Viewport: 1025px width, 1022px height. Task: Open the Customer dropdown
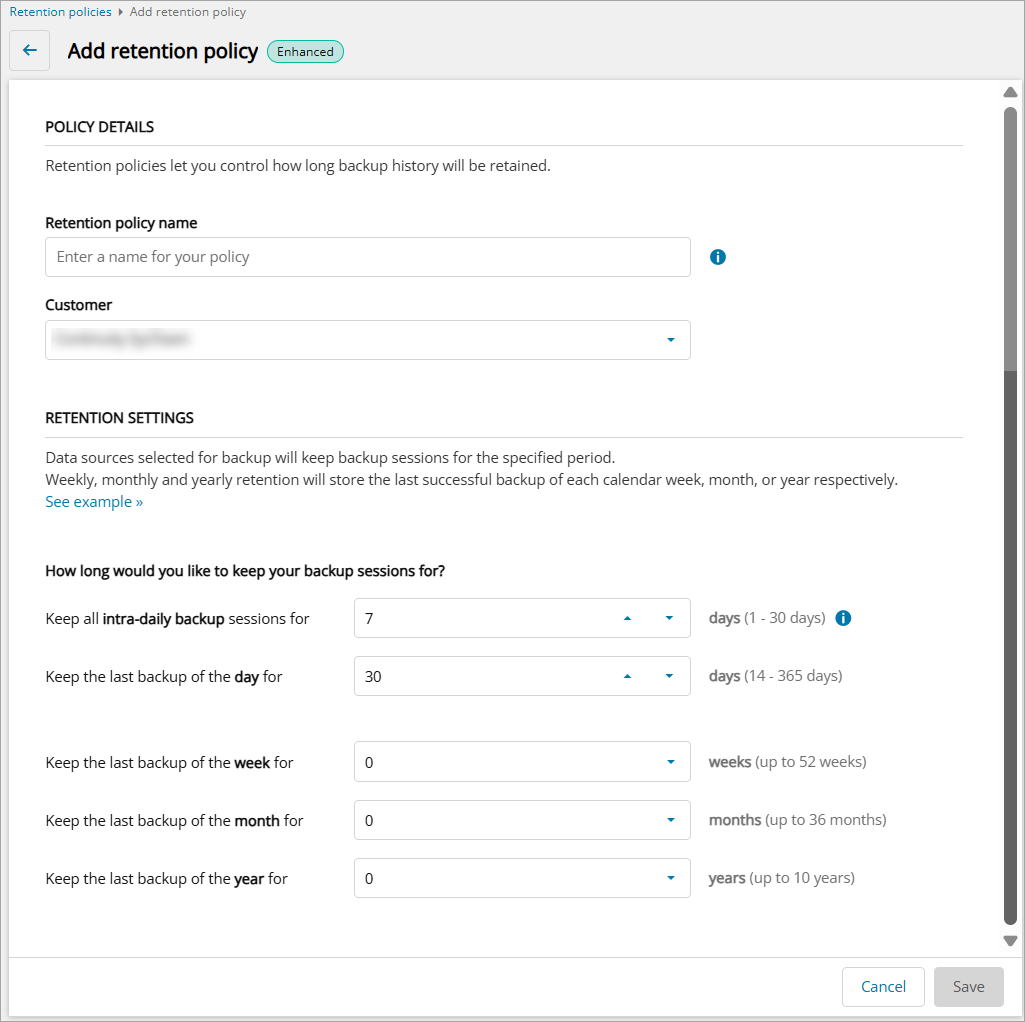click(670, 340)
